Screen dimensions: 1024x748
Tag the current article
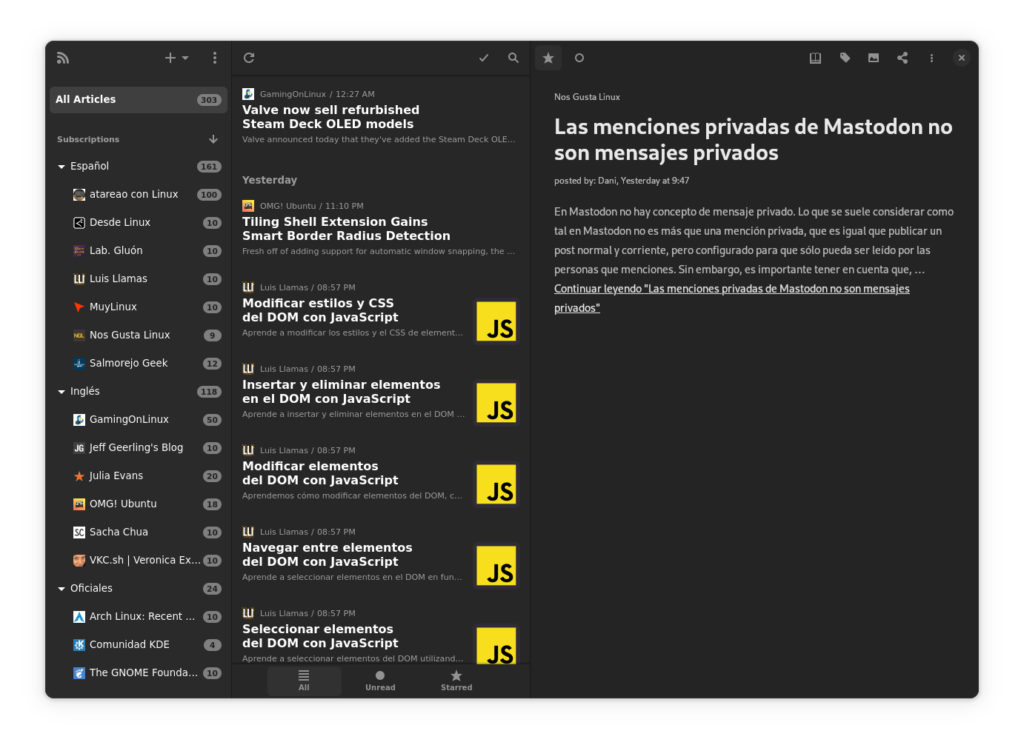(844, 58)
